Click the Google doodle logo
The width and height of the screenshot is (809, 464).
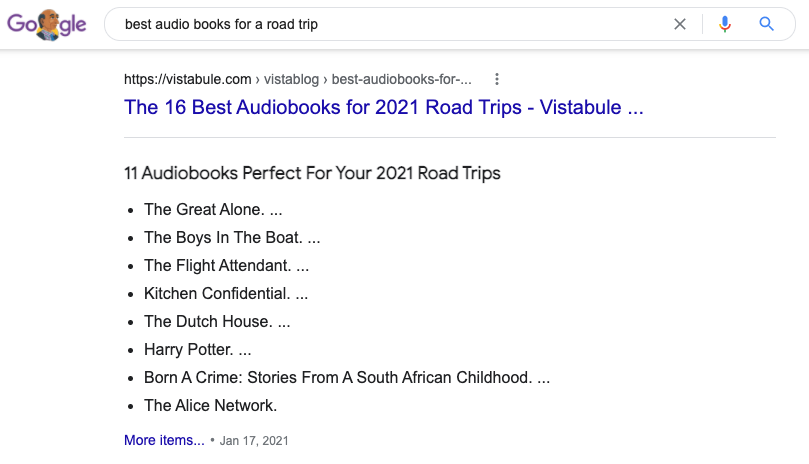point(46,25)
